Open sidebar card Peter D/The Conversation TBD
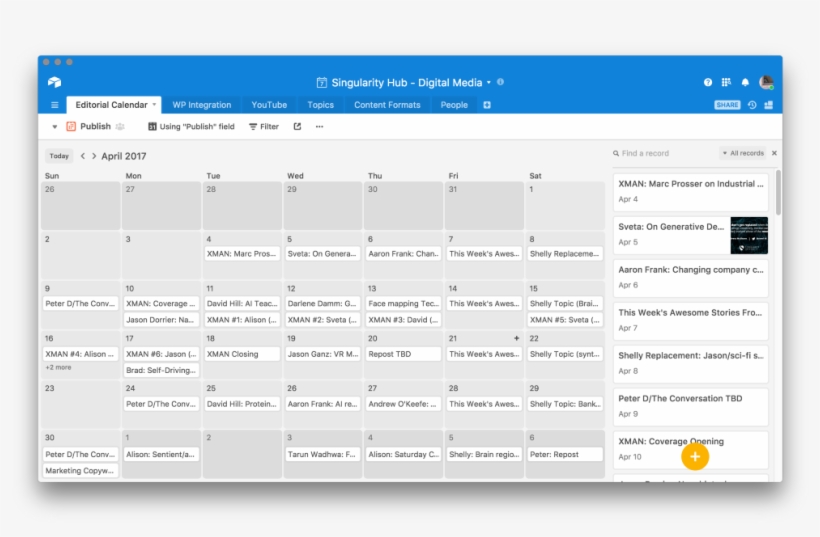Screen dimensions: 820x537 (690, 406)
